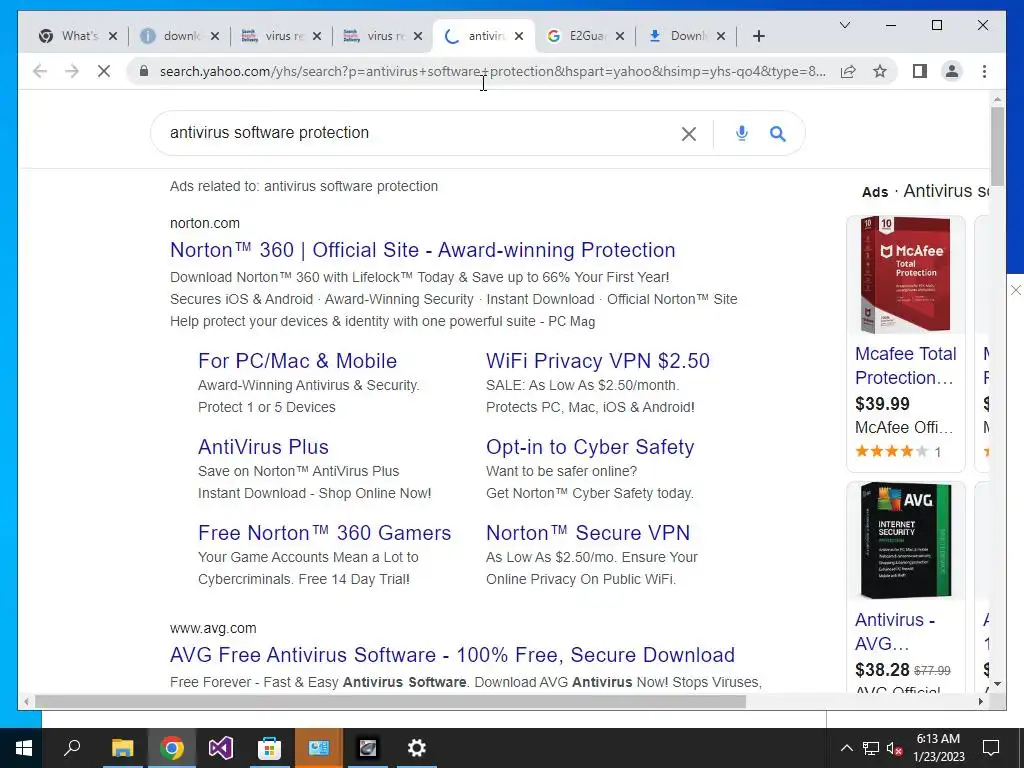This screenshot has height=768, width=1024.
Task: Click the scroll right arrow
Action: [x=981, y=701]
